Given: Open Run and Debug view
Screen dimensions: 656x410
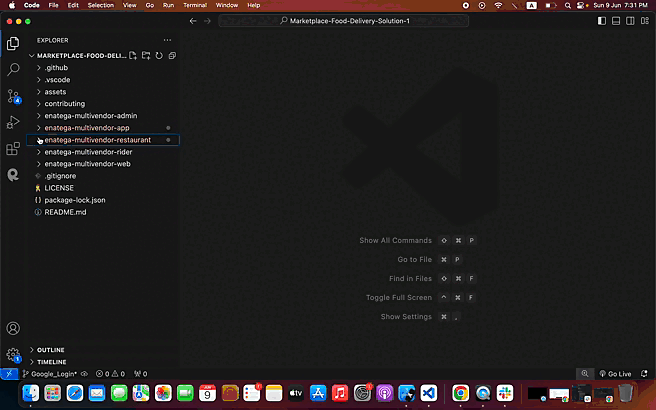Looking at the screenshot, I should [13, 122].
